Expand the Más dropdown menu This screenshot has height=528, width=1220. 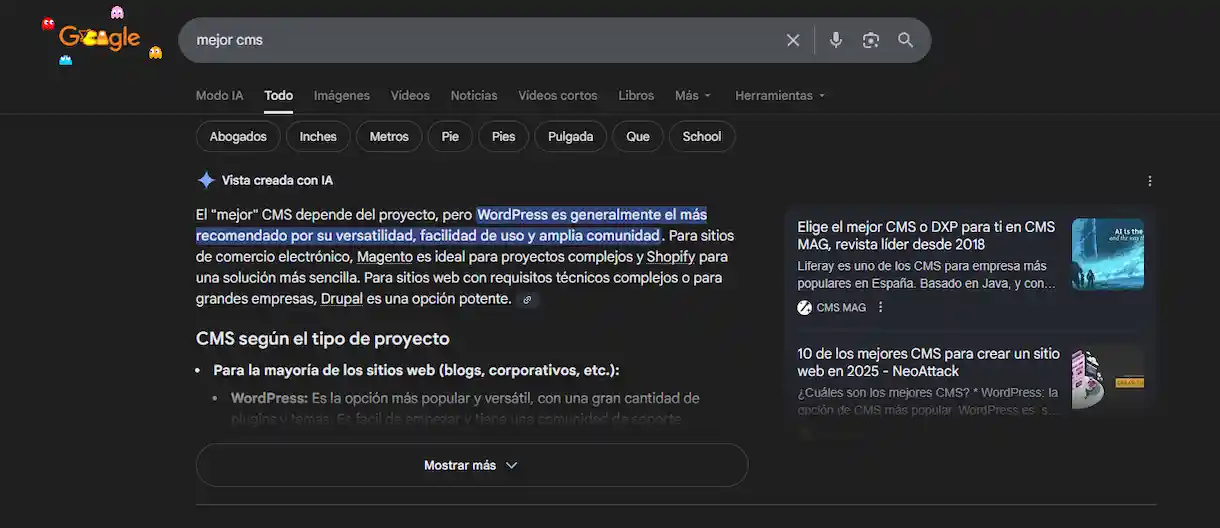point(692,96)
